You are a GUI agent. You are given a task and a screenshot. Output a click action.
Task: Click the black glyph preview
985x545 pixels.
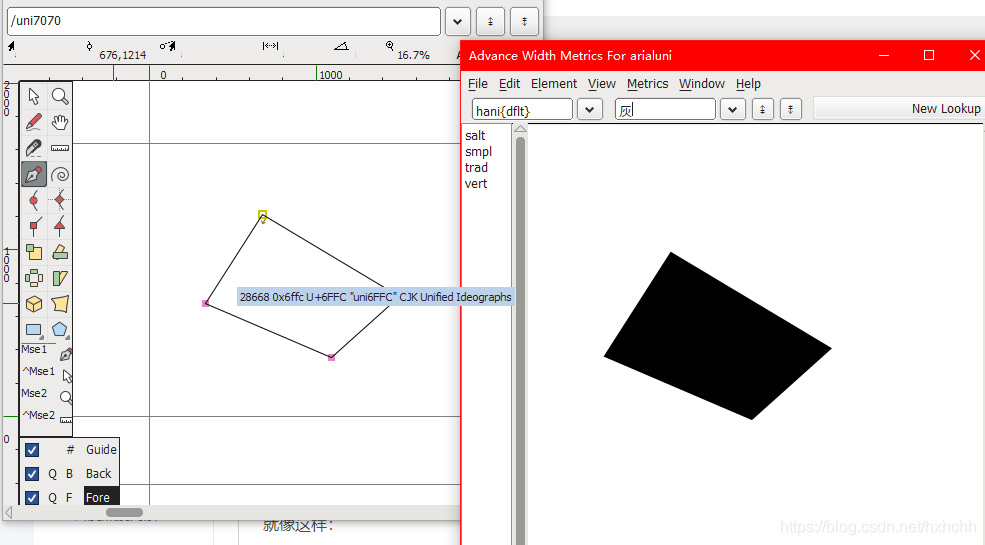coord(717,336)
